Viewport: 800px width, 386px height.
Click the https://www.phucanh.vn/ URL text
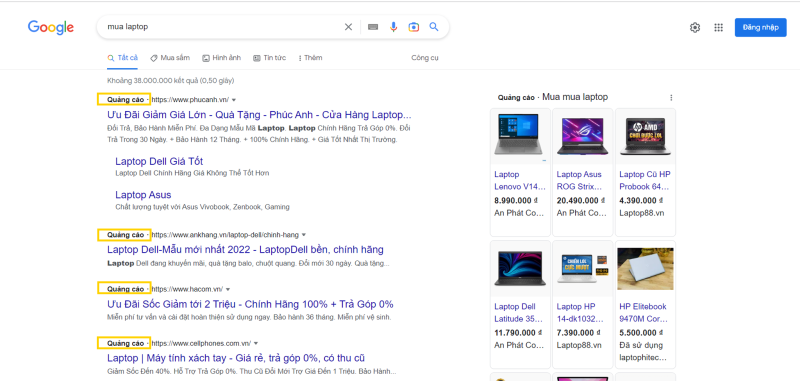click(x=190, y=99)
